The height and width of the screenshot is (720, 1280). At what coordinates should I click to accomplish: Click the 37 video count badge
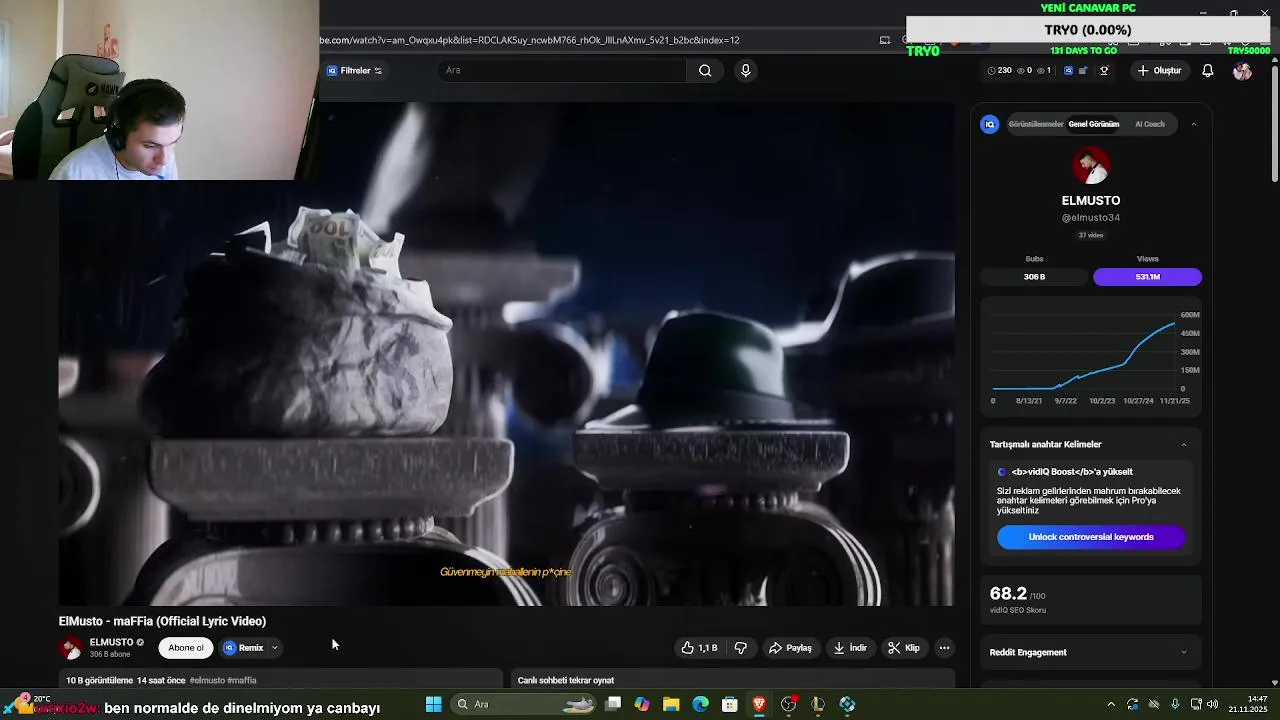(1091, 236)
